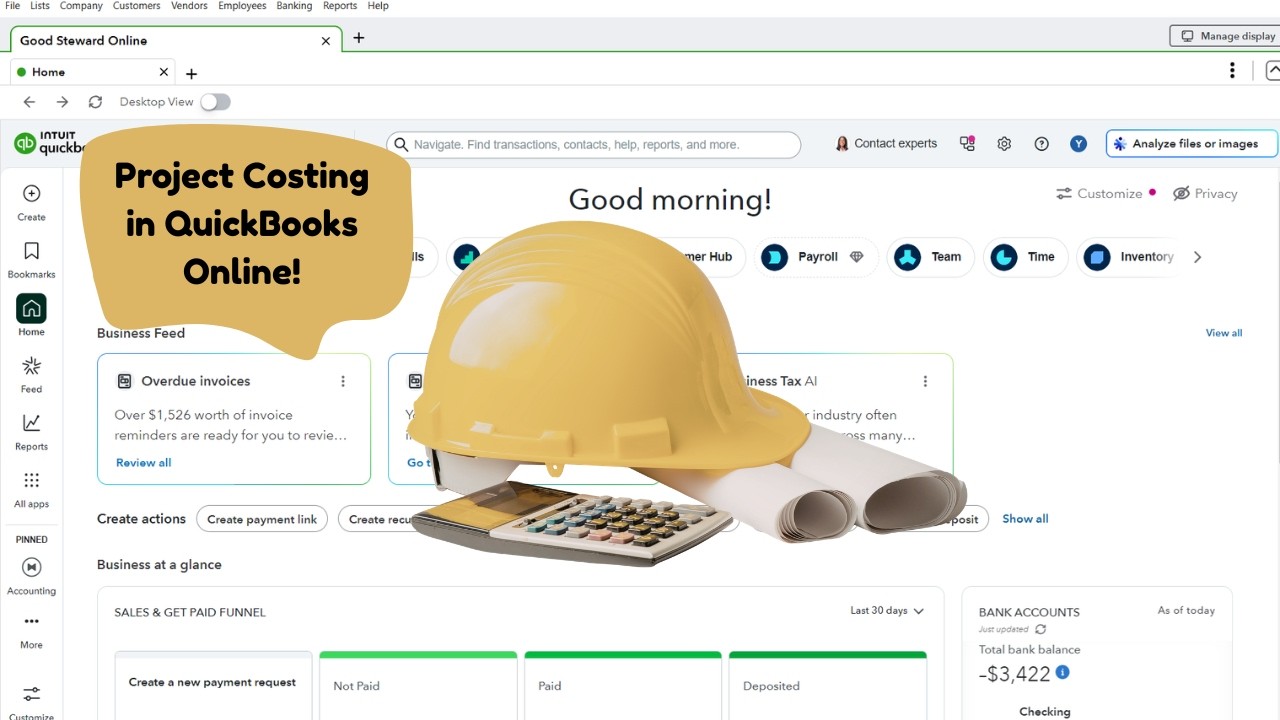Toggle the Privacy eye option

[x=1205, y=193]
